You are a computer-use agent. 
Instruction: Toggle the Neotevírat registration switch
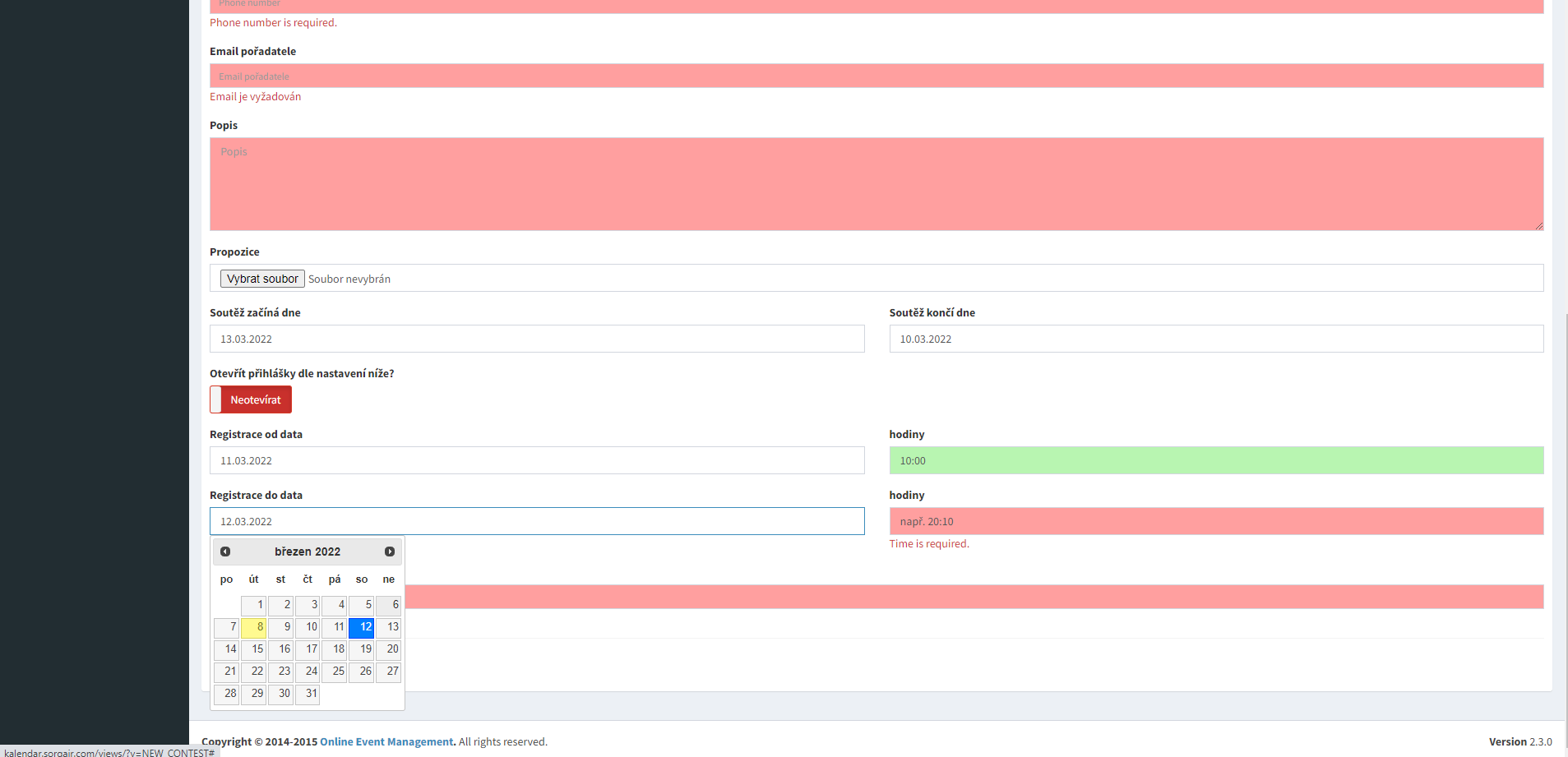coord(251,399)
